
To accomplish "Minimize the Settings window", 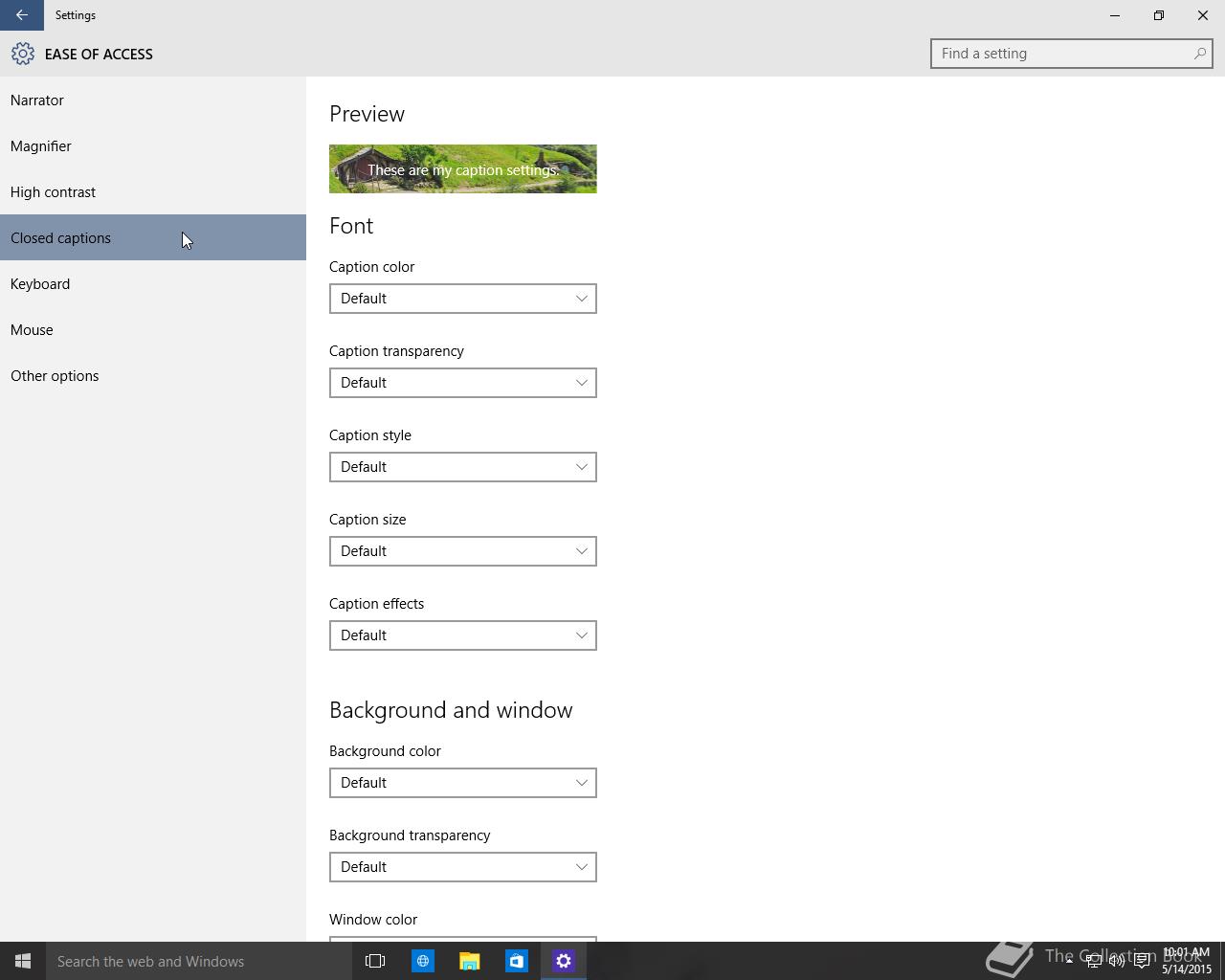I will click(x=1115, y=15).
